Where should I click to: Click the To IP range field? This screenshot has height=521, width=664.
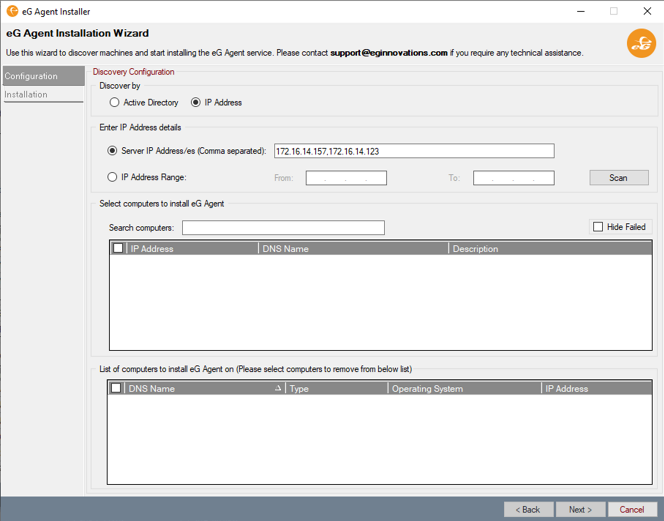514,178
